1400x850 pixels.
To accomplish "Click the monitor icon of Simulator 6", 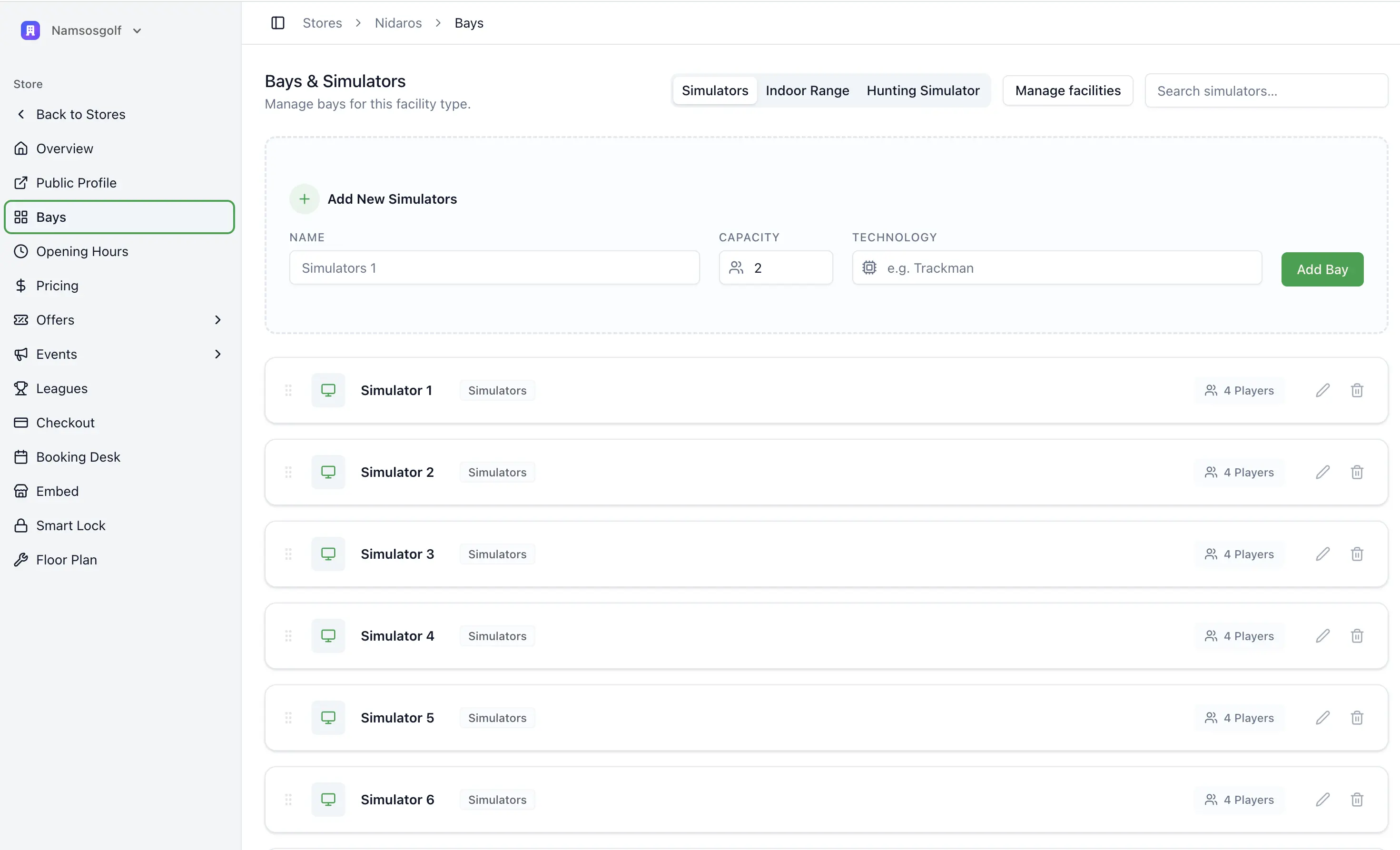I will pos(328,800).
